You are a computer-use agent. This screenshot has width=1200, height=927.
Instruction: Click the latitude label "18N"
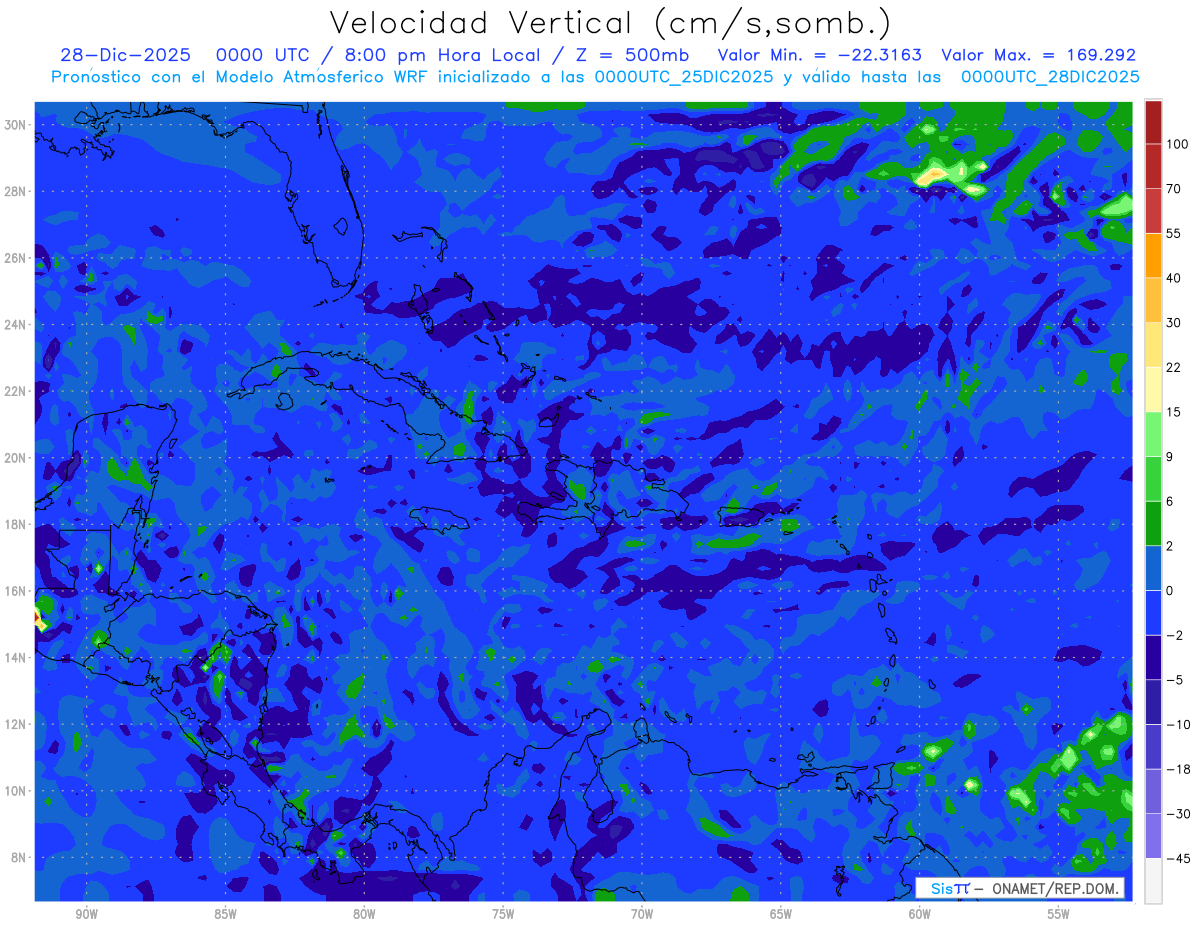coord(16,524)
